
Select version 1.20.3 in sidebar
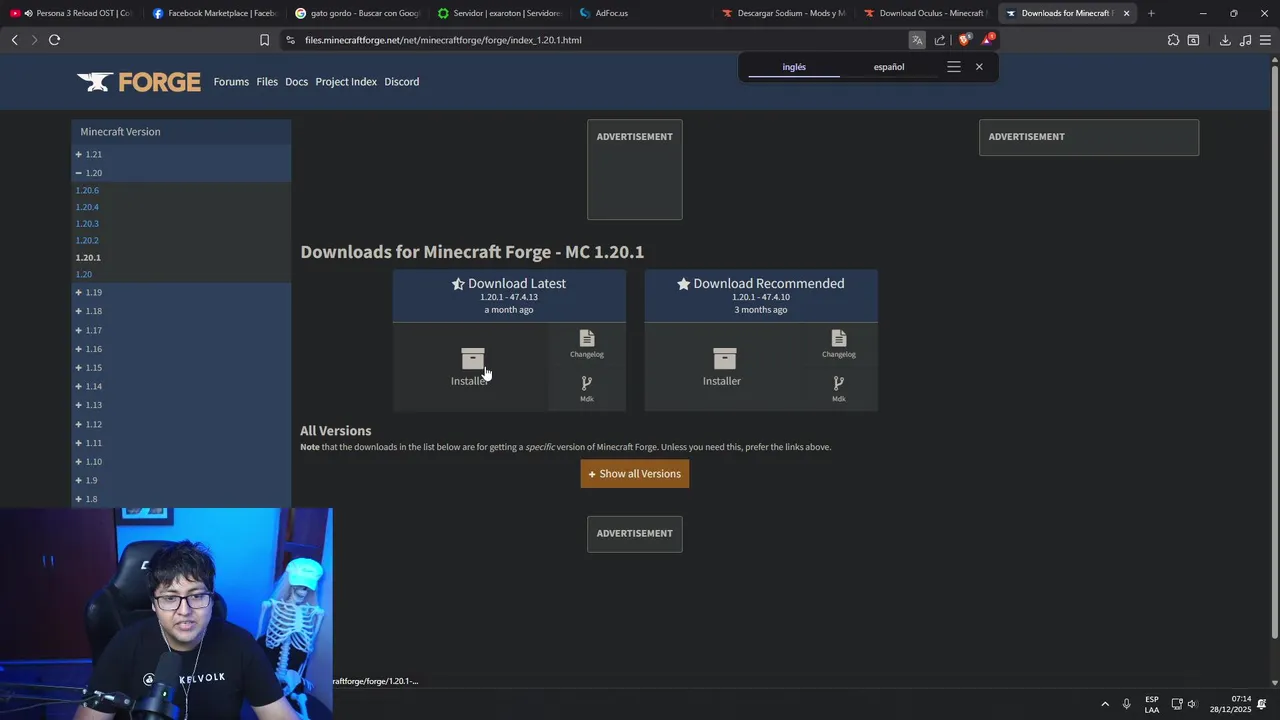[x=87, y=224]
